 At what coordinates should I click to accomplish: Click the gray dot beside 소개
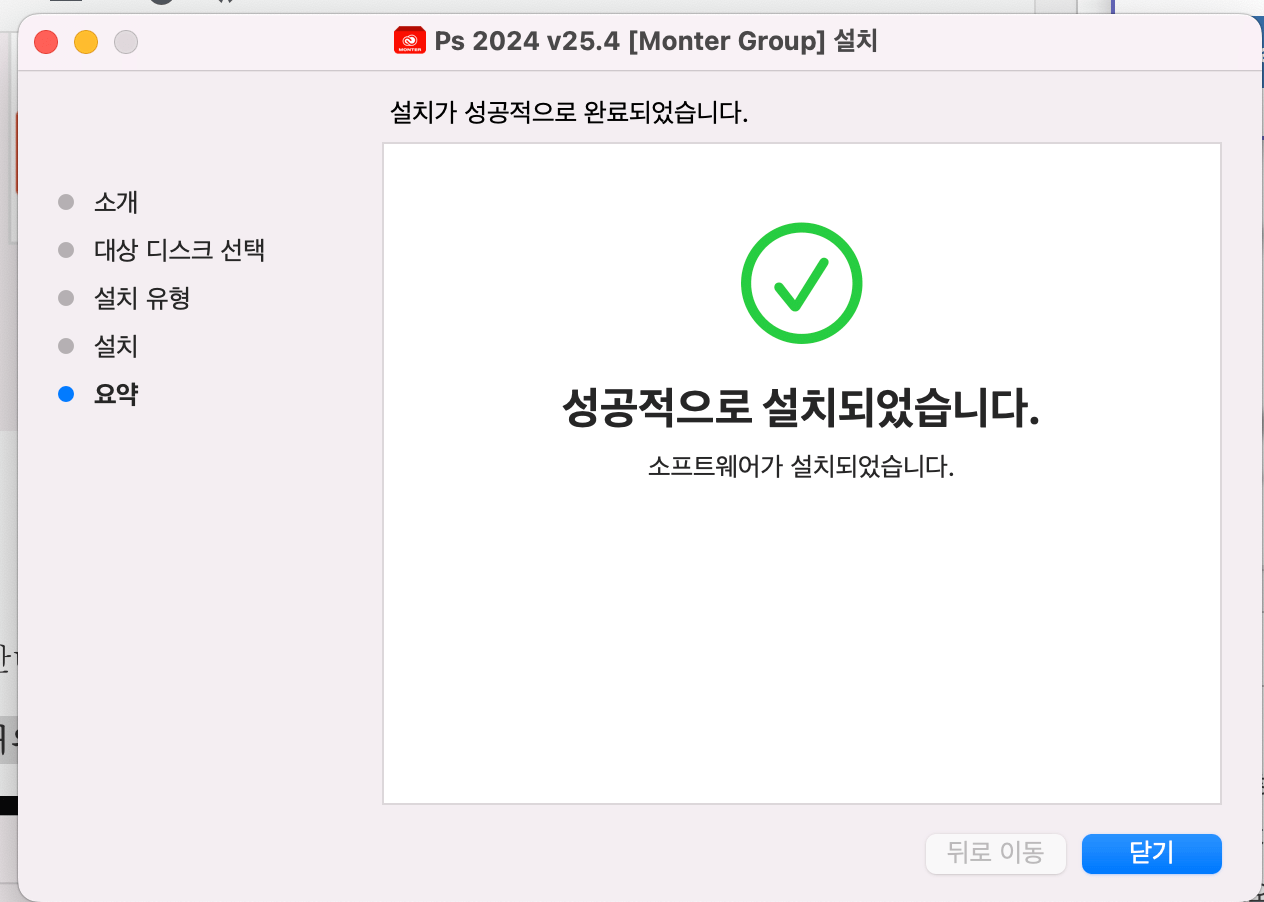coord(66,202)
